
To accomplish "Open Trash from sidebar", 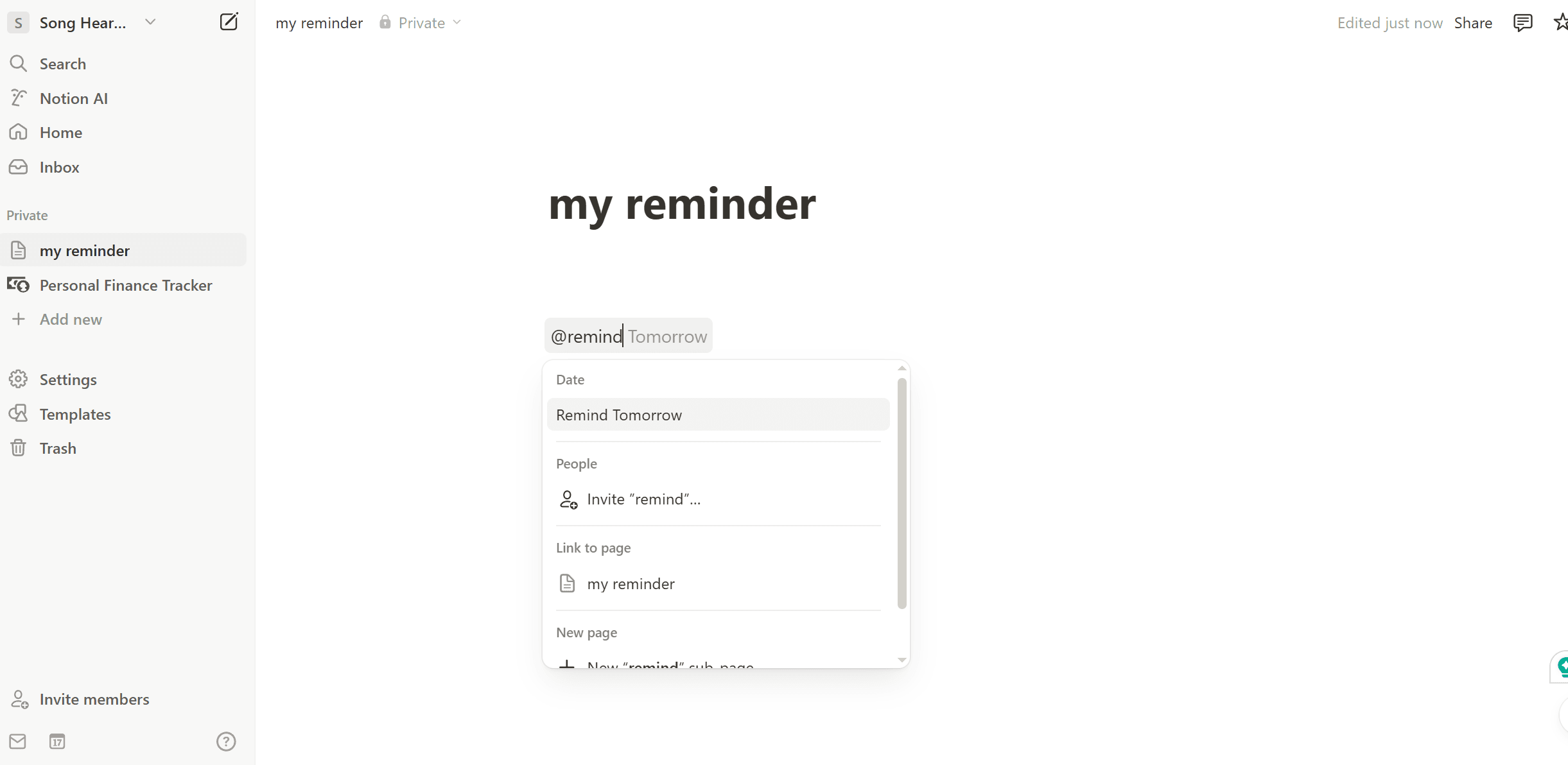I will point(58,448).
